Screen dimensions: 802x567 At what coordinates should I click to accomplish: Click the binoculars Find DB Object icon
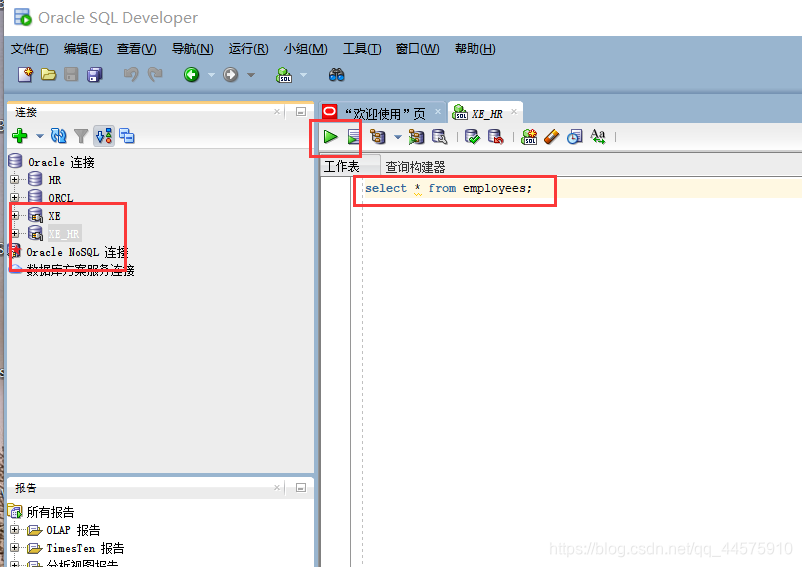point(336,75)
